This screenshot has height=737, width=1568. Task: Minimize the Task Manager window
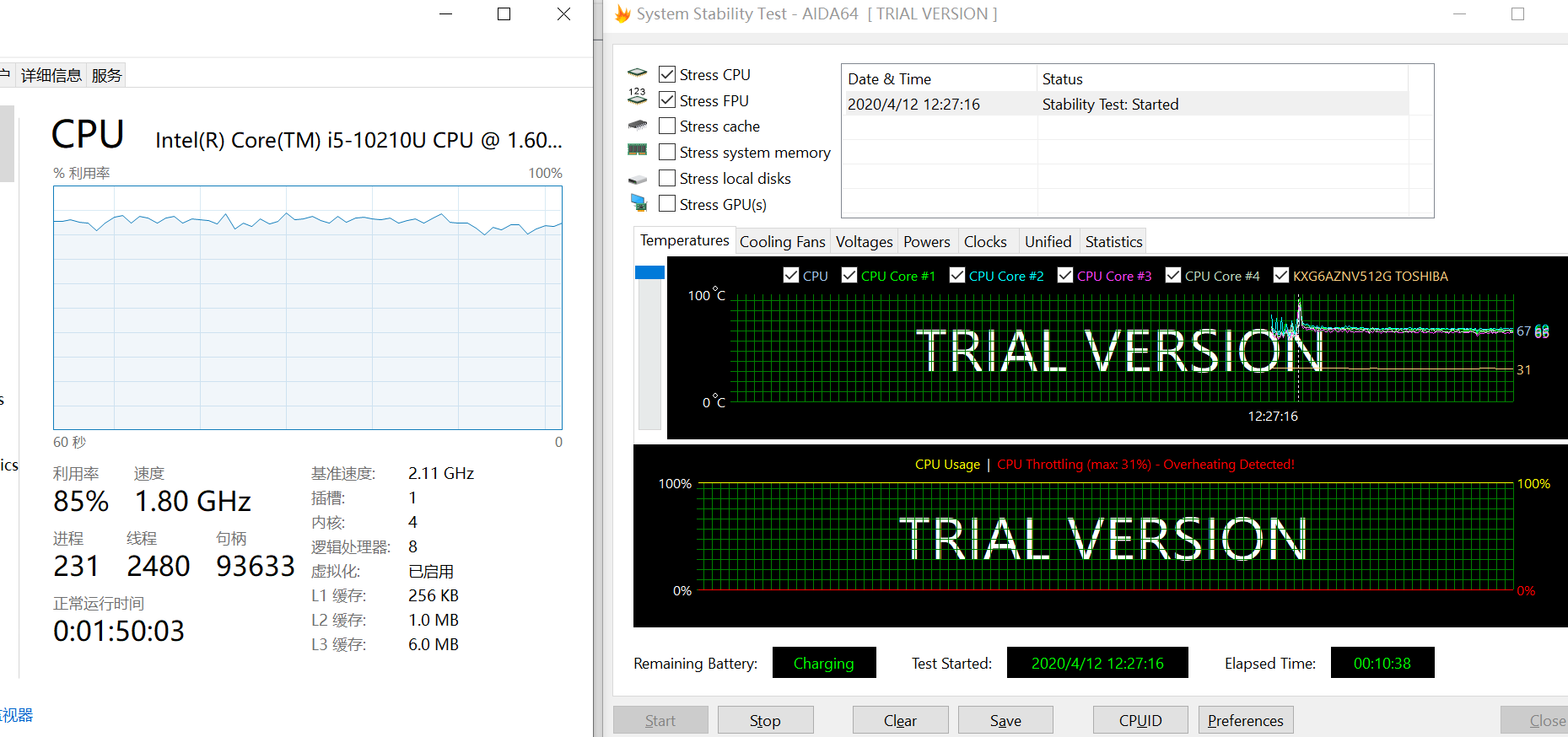446,14
